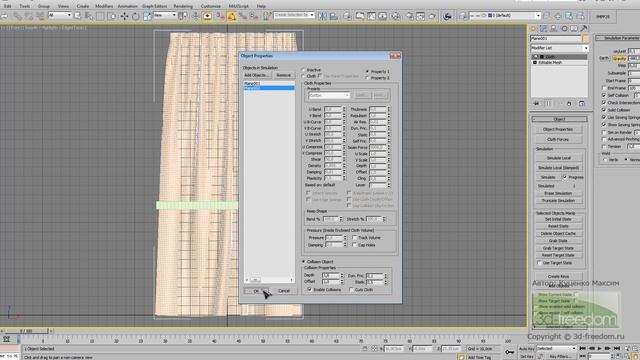Click the Add Objects button
The width and height of the screenshot is (640, 360).
click(257, 76)
